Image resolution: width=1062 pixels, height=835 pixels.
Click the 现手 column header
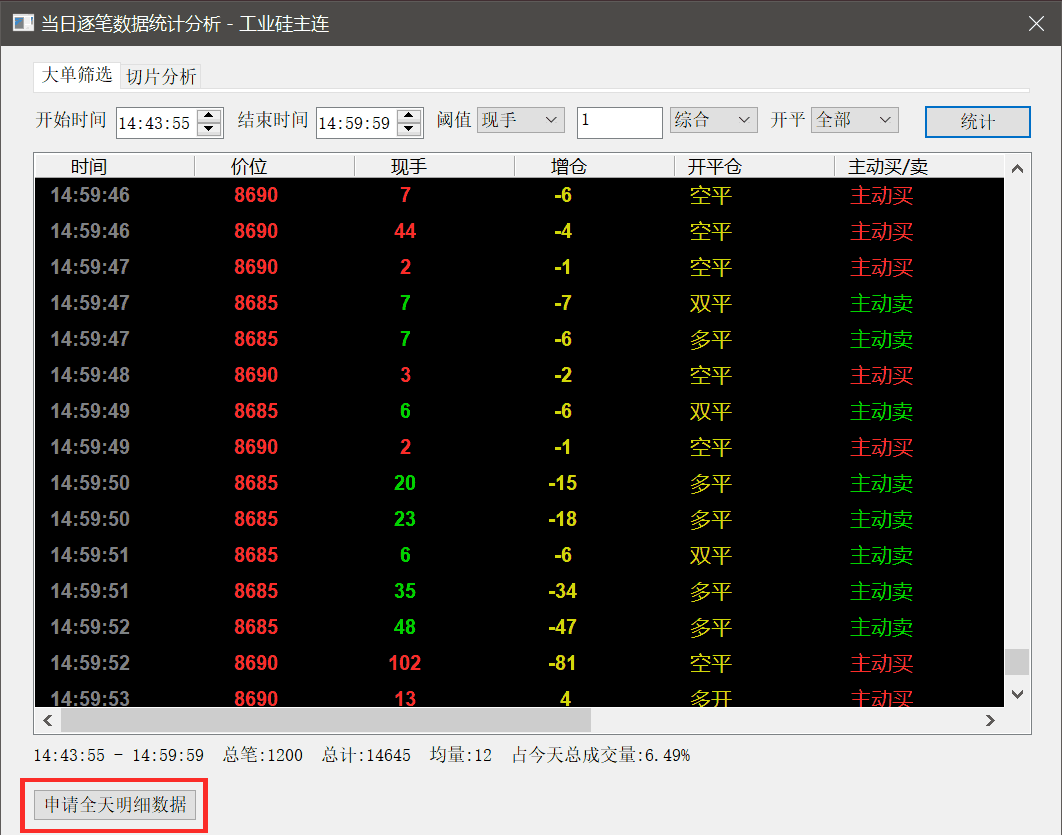409,166
